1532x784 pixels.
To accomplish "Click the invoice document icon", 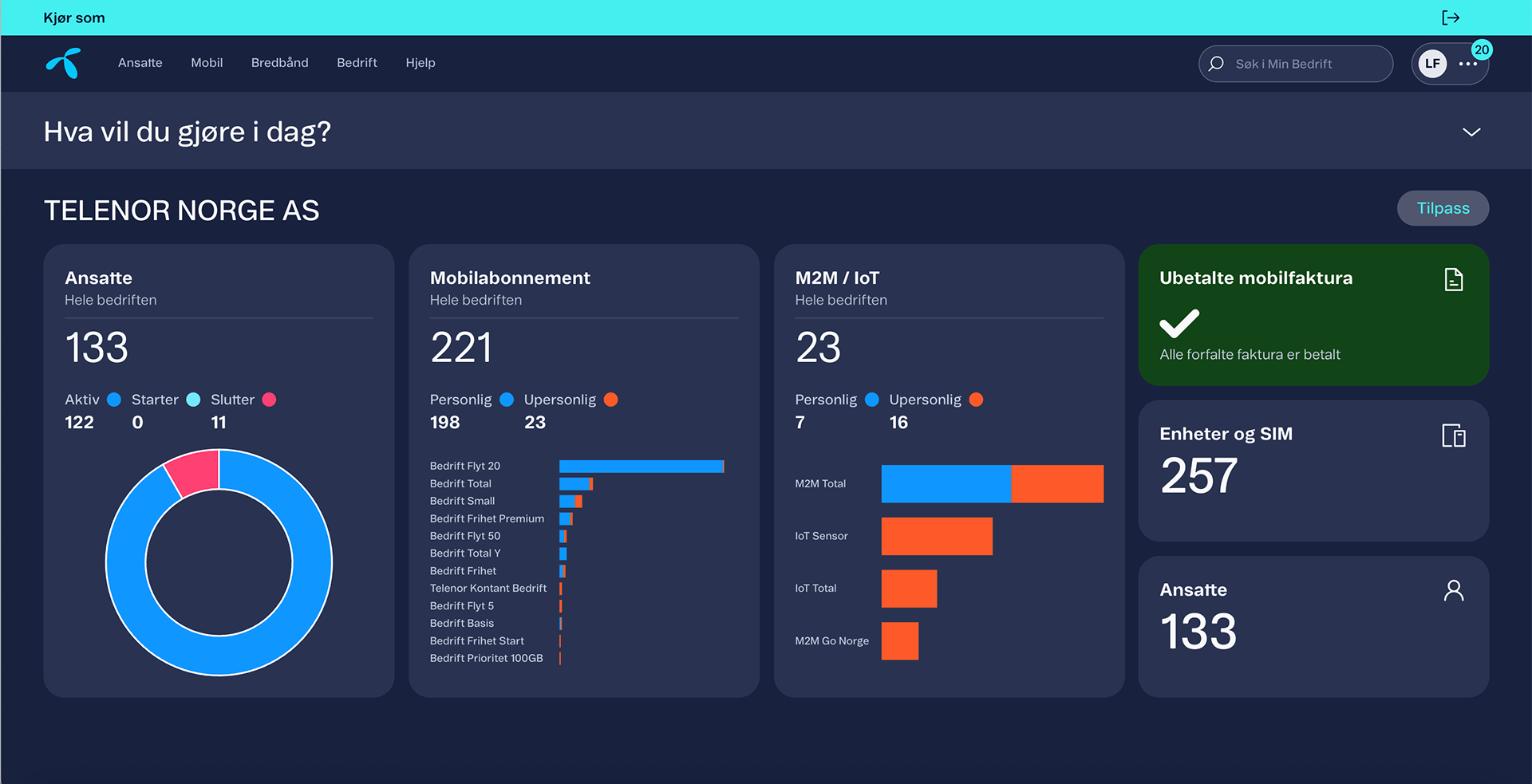I will [x=1454, y=280].
